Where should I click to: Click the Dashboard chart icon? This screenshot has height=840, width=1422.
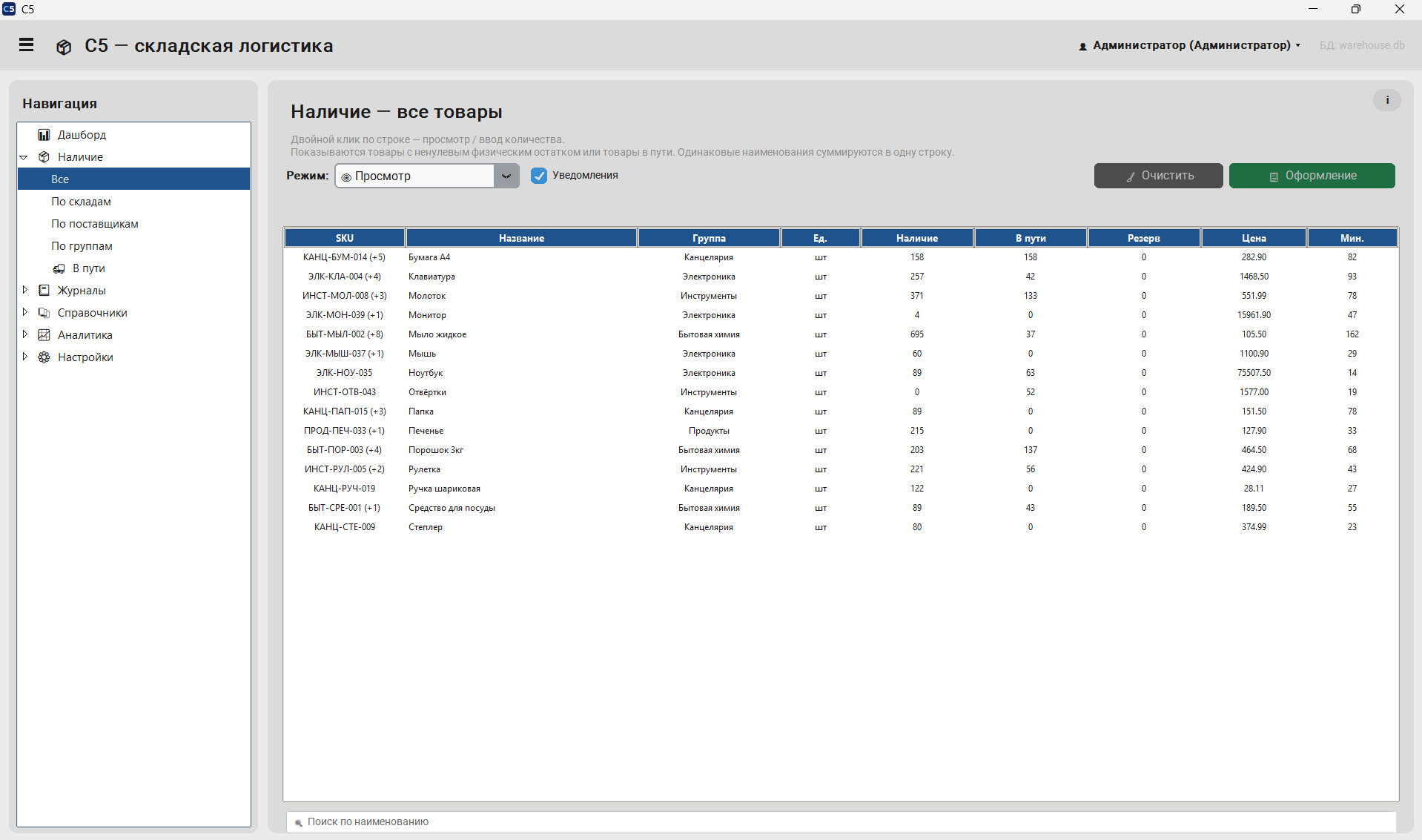tap(44, 135)
